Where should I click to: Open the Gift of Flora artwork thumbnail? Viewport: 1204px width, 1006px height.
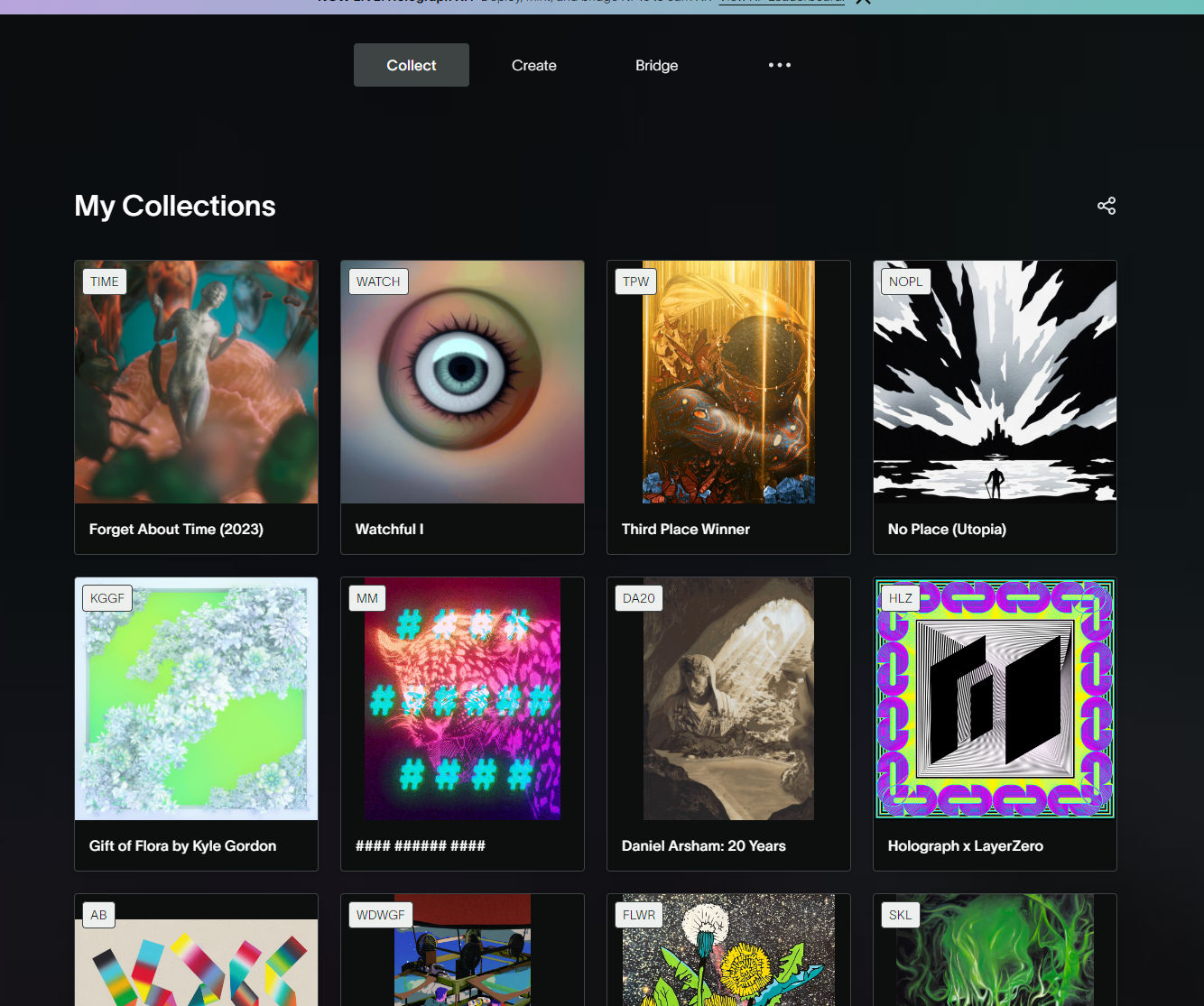196,698
